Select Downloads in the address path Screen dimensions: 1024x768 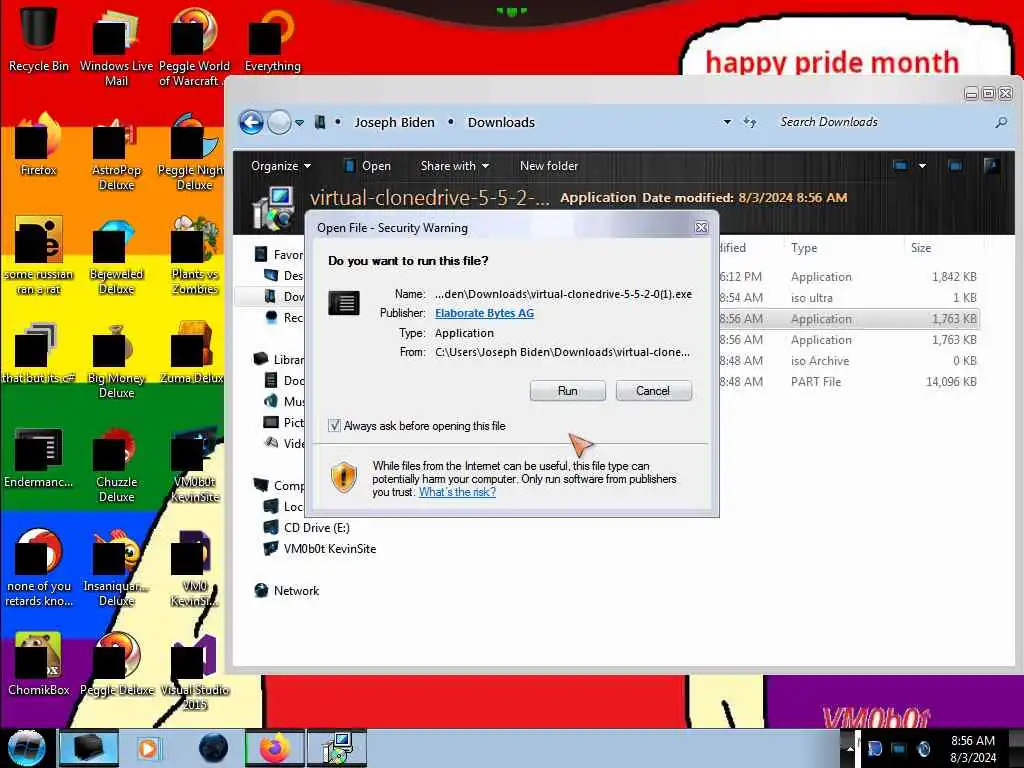click(x=501, y=122)
